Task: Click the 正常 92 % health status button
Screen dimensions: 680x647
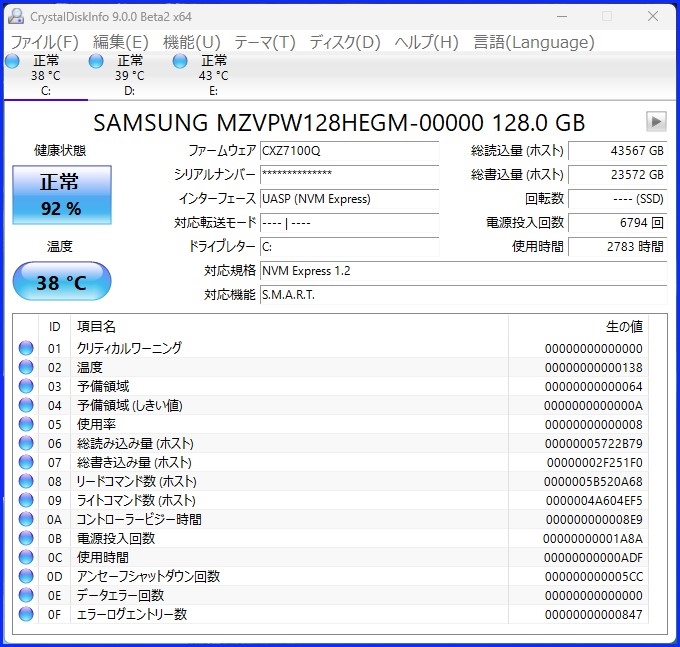Action: 62,195
